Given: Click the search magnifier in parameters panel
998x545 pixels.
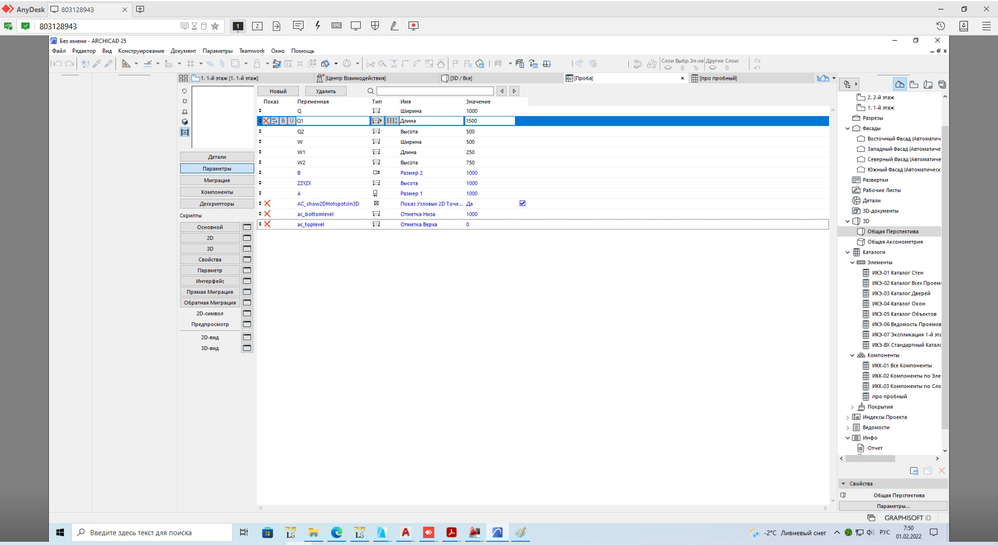Looking at the screenshot, I should point(370,91).
